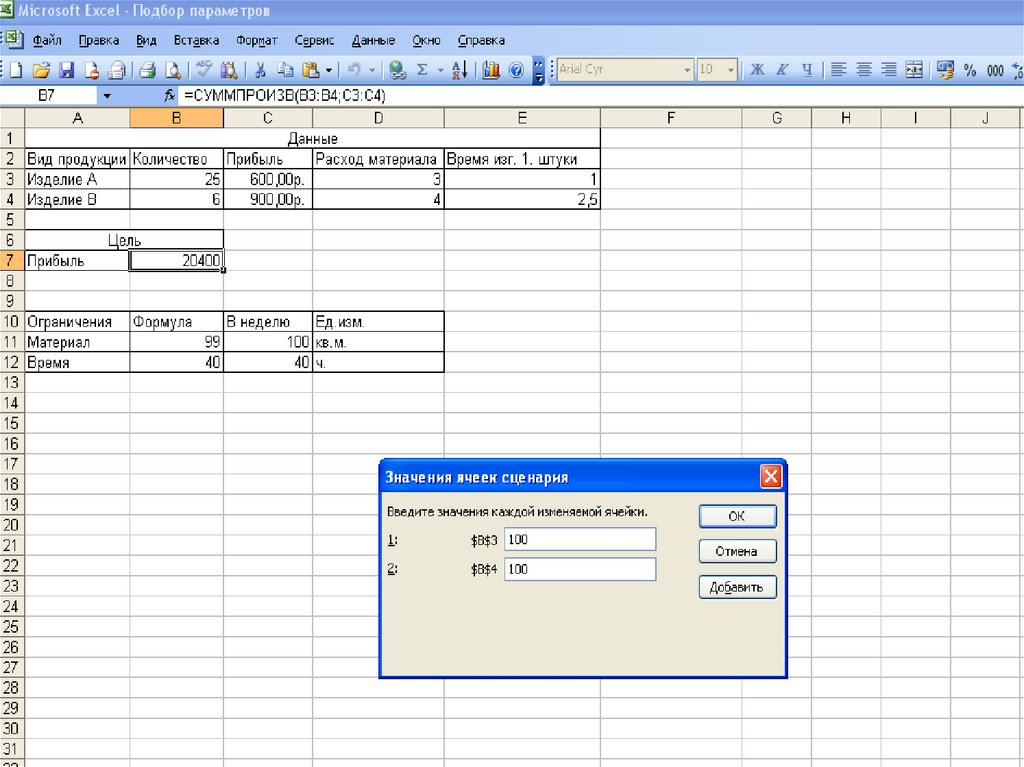Image resolution: width=1024 pixels, height=767 pixels.
Task: Click the Save floppy disk icon
Action: click(66, 70)
